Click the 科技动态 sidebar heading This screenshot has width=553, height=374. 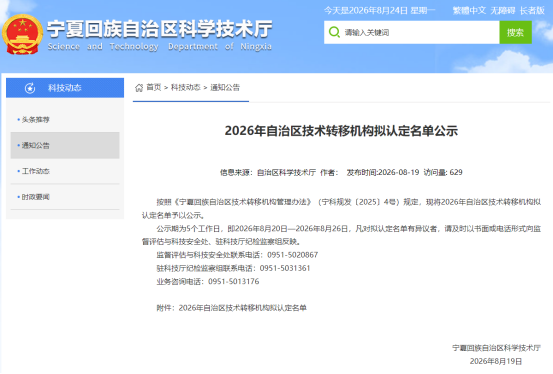click(x=65, y=88)
